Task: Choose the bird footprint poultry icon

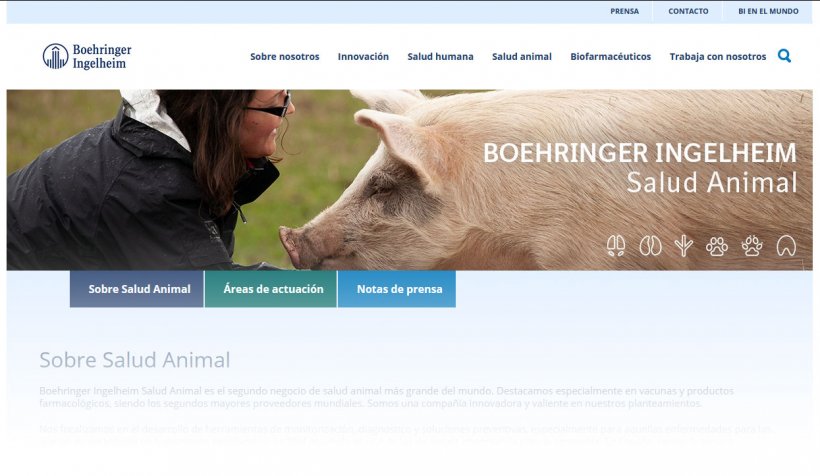Action: pos(684,246)
